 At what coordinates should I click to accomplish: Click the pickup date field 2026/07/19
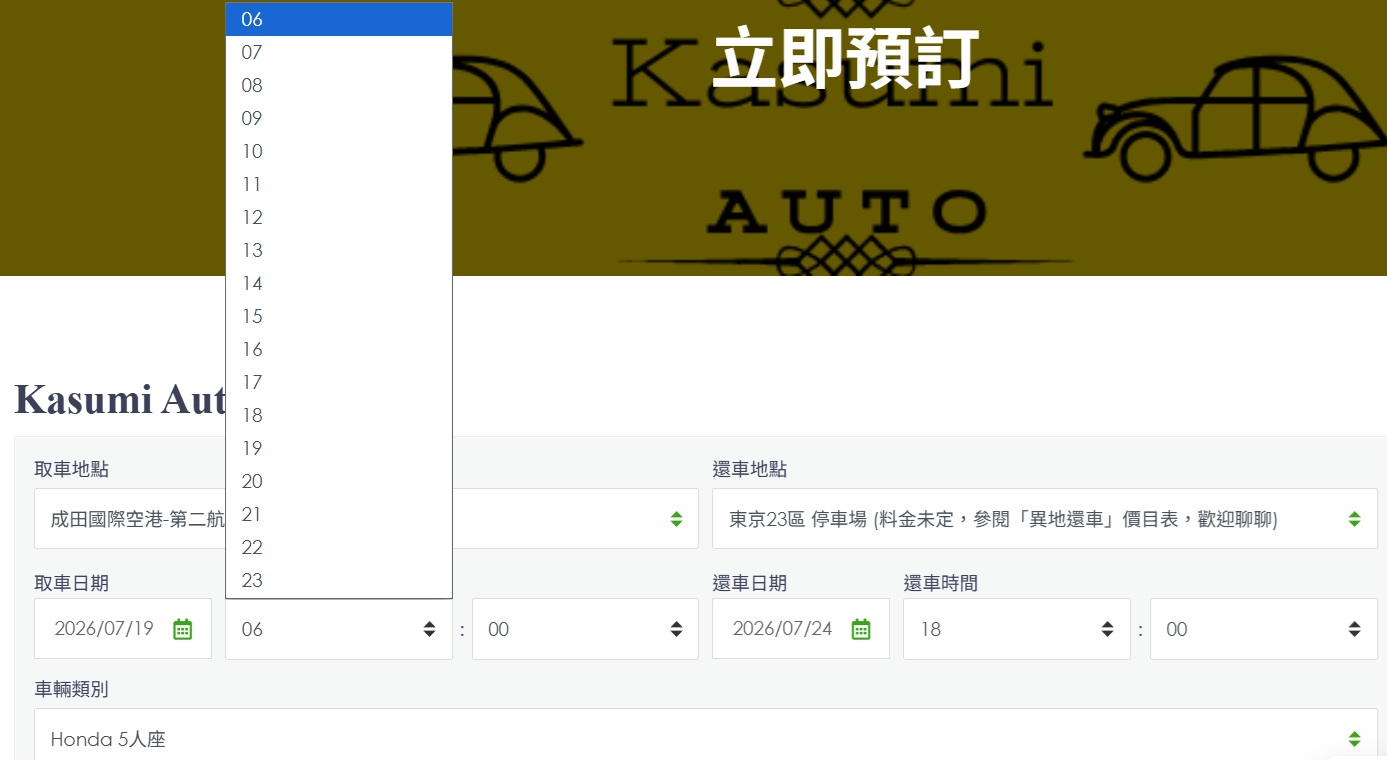[123, 629]
